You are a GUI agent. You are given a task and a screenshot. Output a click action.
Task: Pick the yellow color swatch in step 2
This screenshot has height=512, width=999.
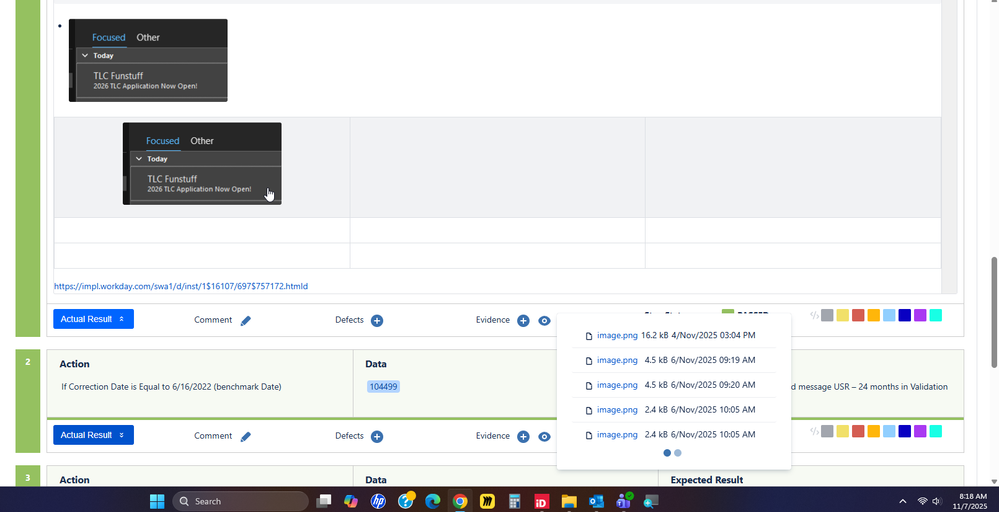pos(842,431)
